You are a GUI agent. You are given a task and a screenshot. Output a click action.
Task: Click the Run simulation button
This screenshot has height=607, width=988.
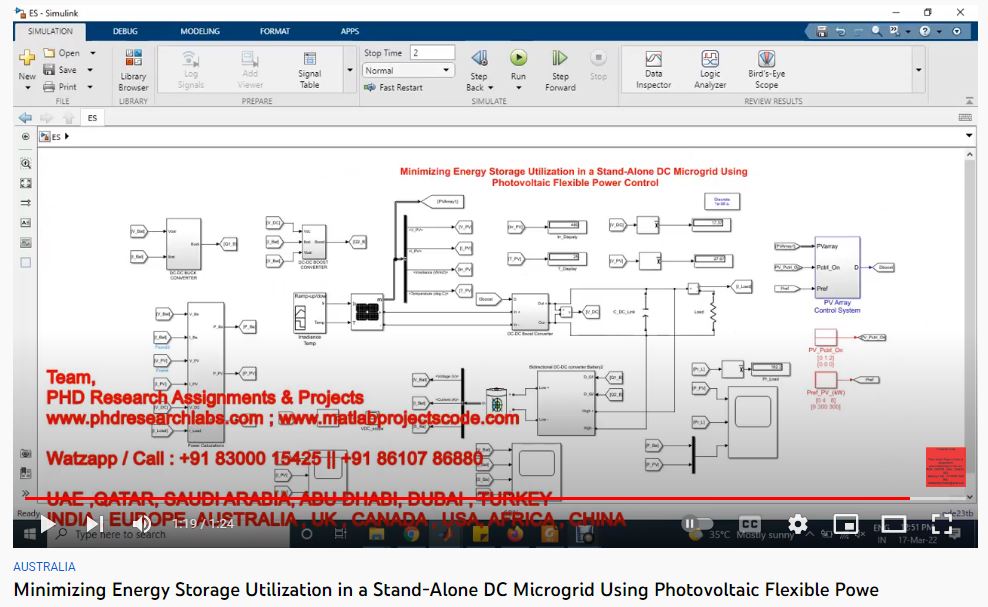click(x=518, y=59)
